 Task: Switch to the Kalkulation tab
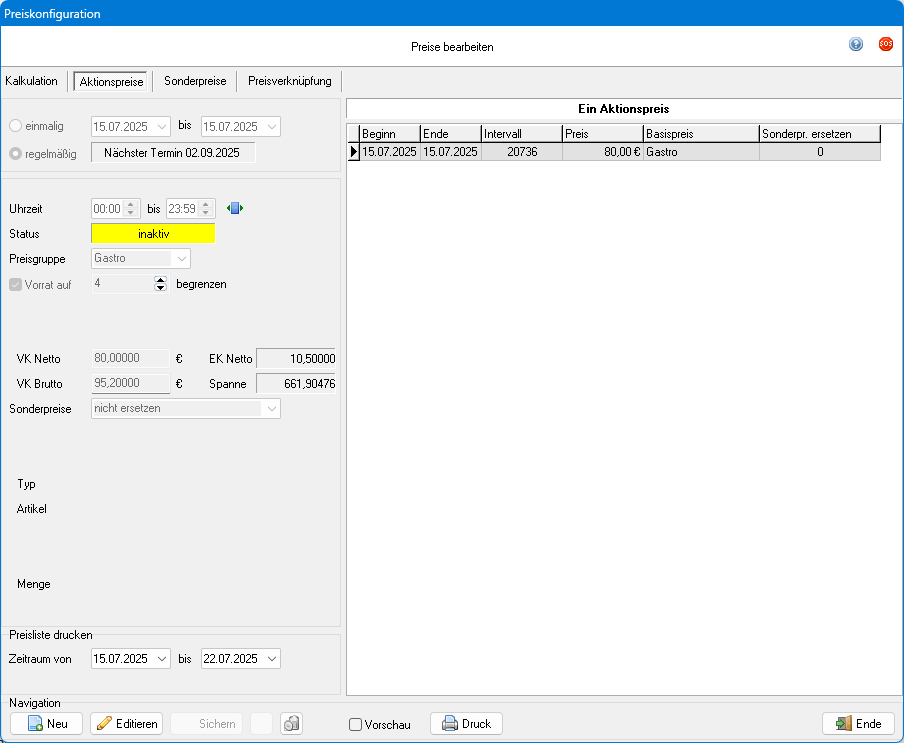click(32, 81)
